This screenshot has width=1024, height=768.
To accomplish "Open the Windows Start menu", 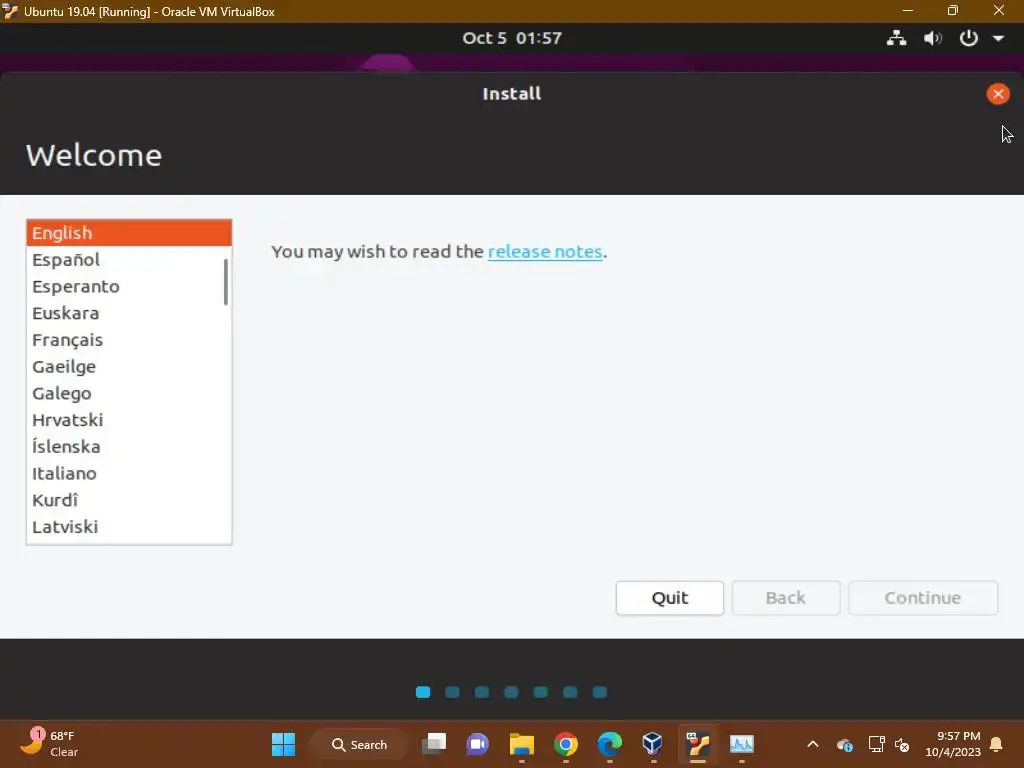I will point(283,744).
